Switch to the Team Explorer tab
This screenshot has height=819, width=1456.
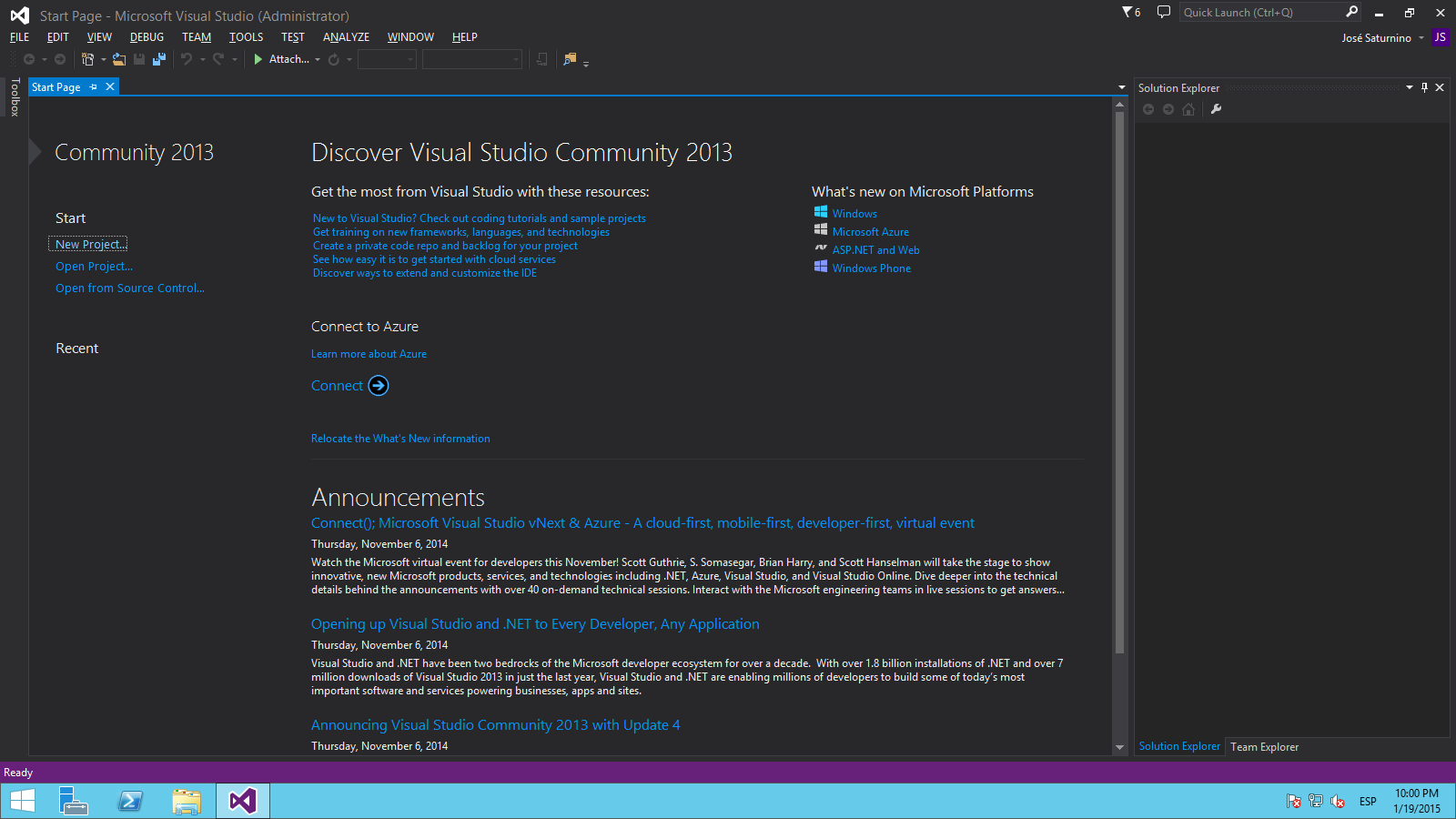pos(1264,747)
